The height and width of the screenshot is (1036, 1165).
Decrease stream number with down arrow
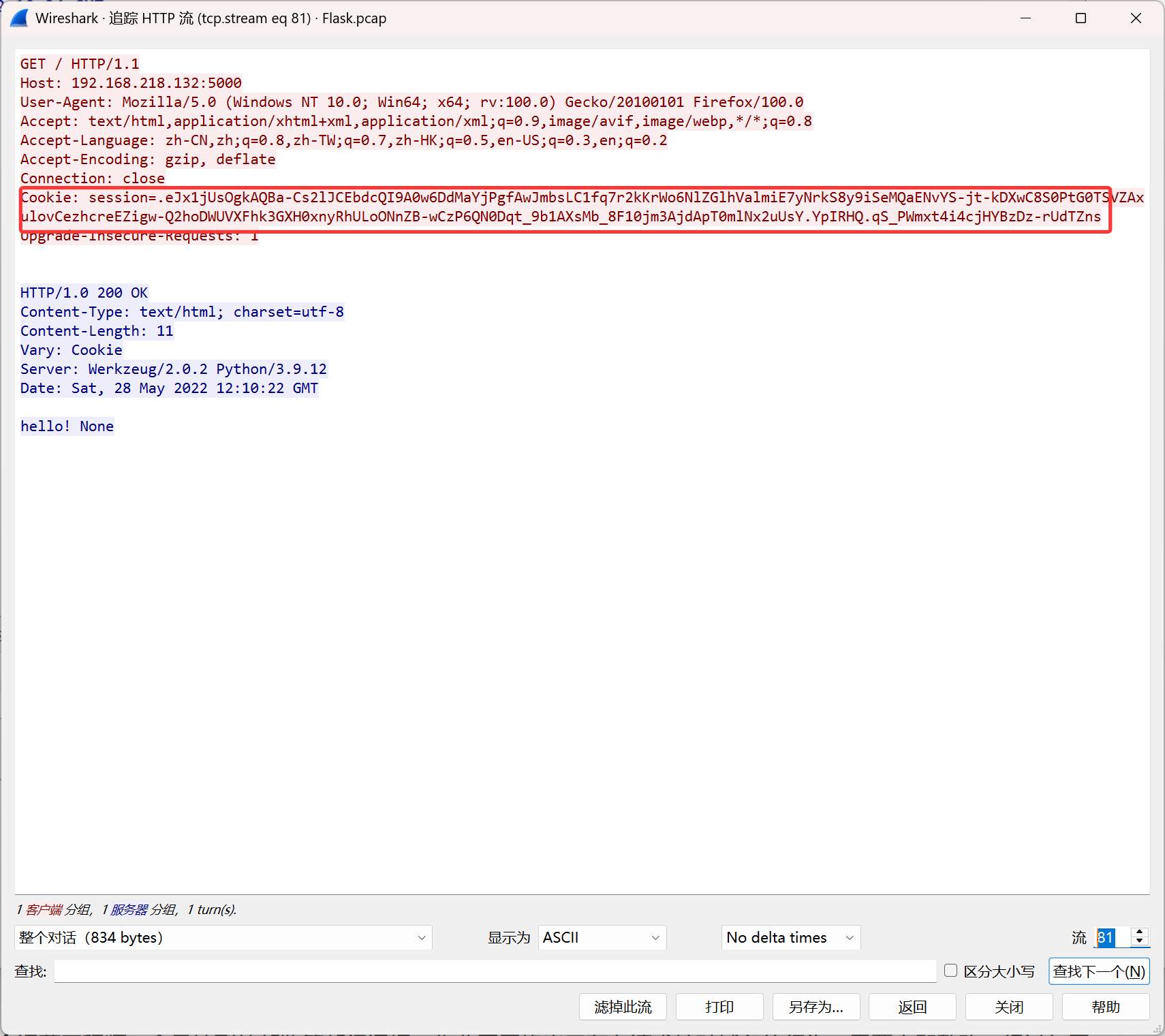(x=1139, y=942)
